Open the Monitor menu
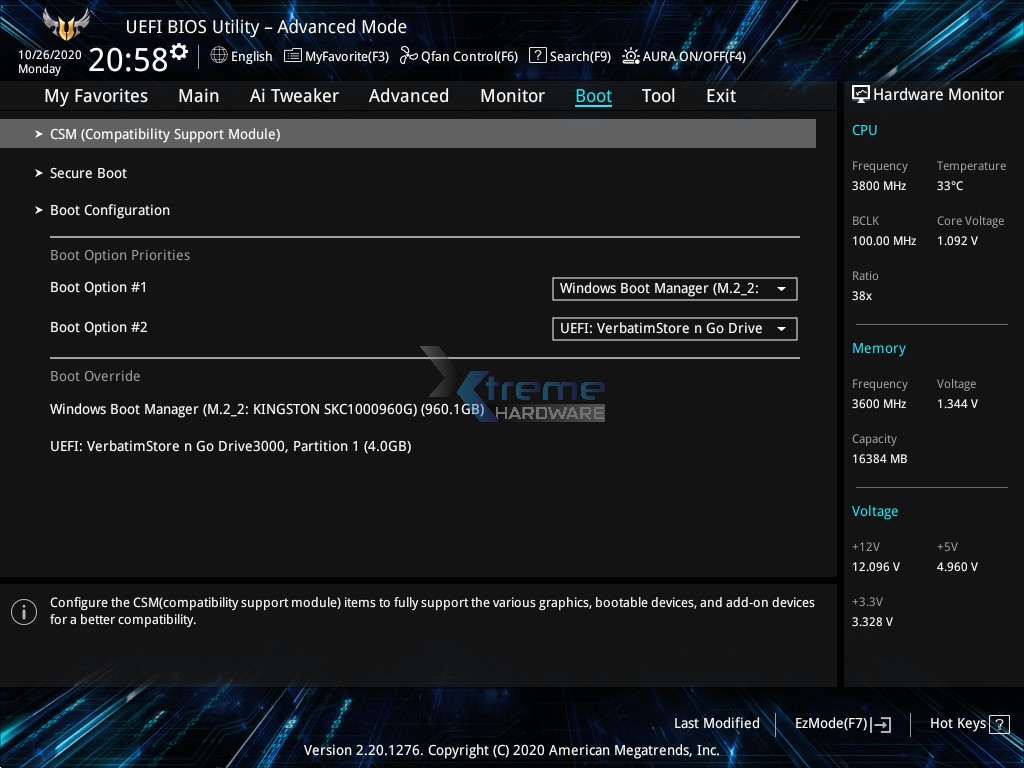 [x=512, y=95]
